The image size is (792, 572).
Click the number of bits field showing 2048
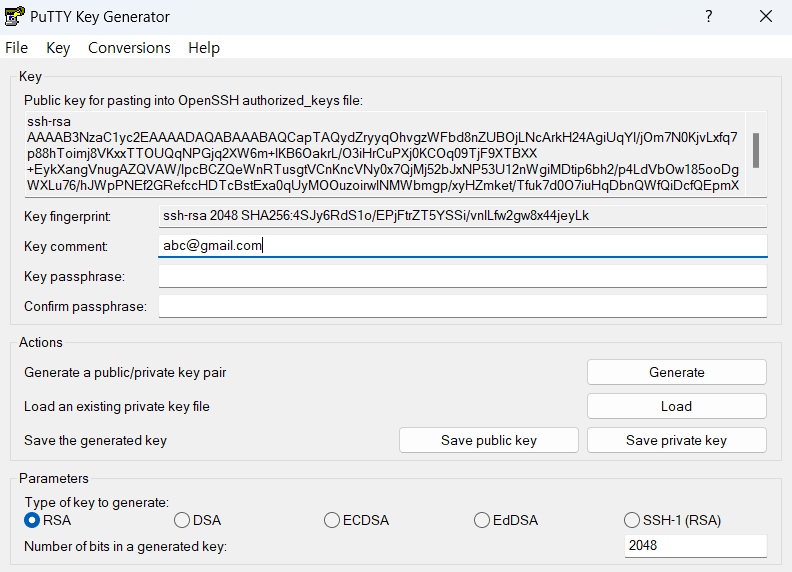(x=696, y=546)
